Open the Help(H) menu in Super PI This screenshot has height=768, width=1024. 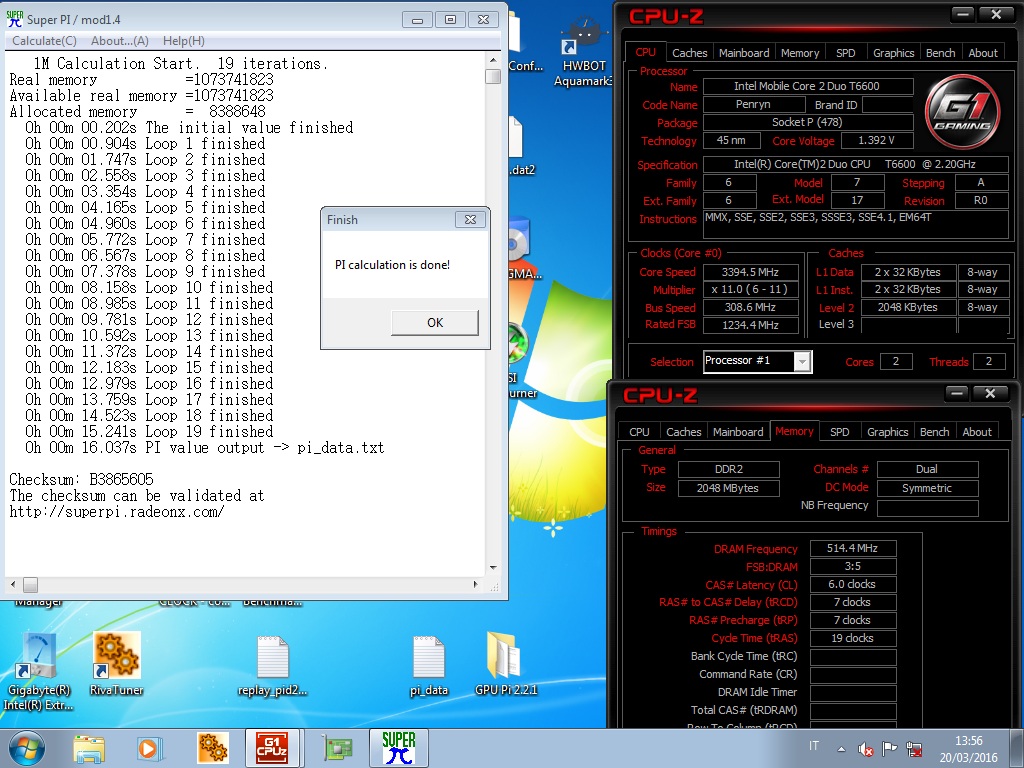[x=184, y=41]
